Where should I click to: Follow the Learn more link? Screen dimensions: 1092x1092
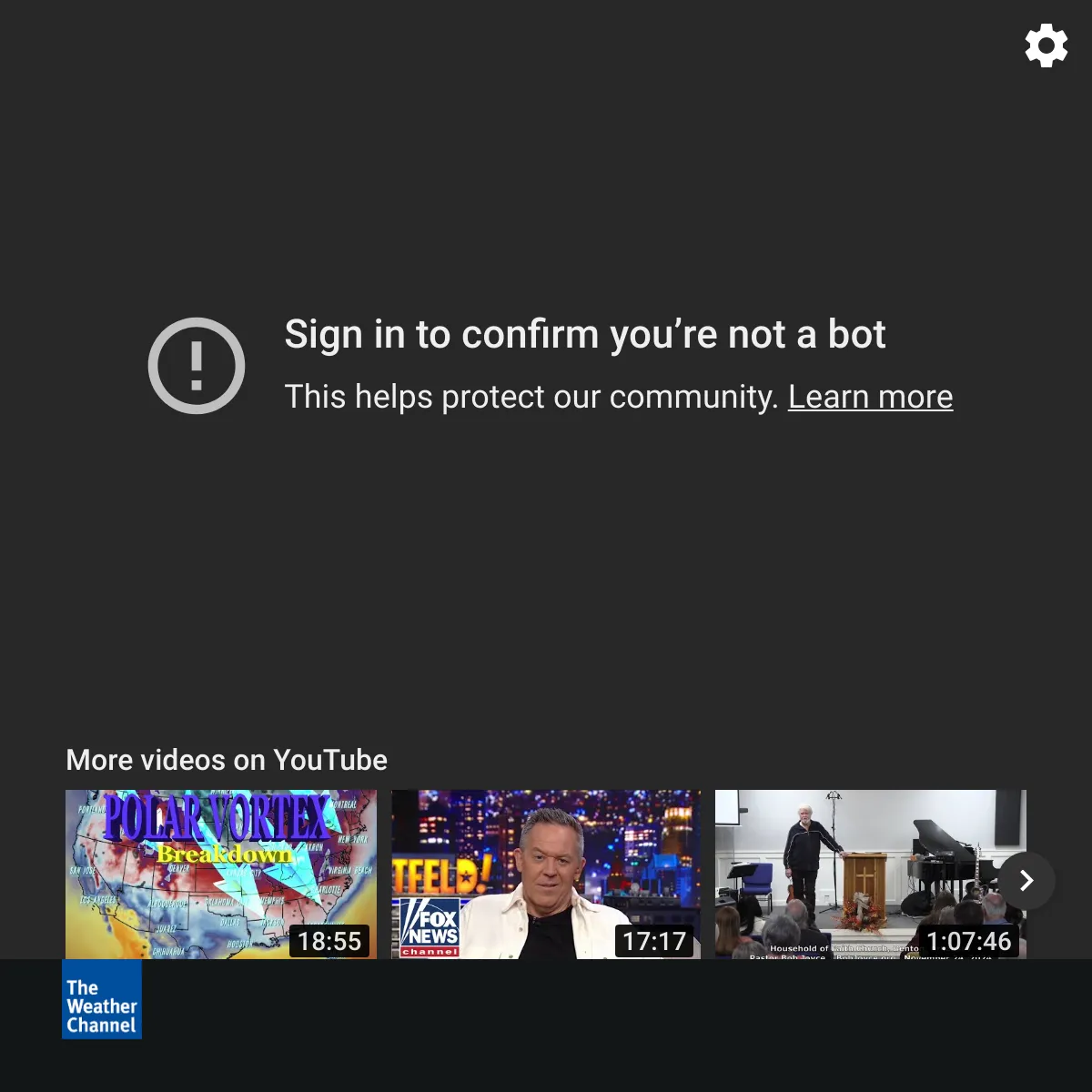(870, 397)
